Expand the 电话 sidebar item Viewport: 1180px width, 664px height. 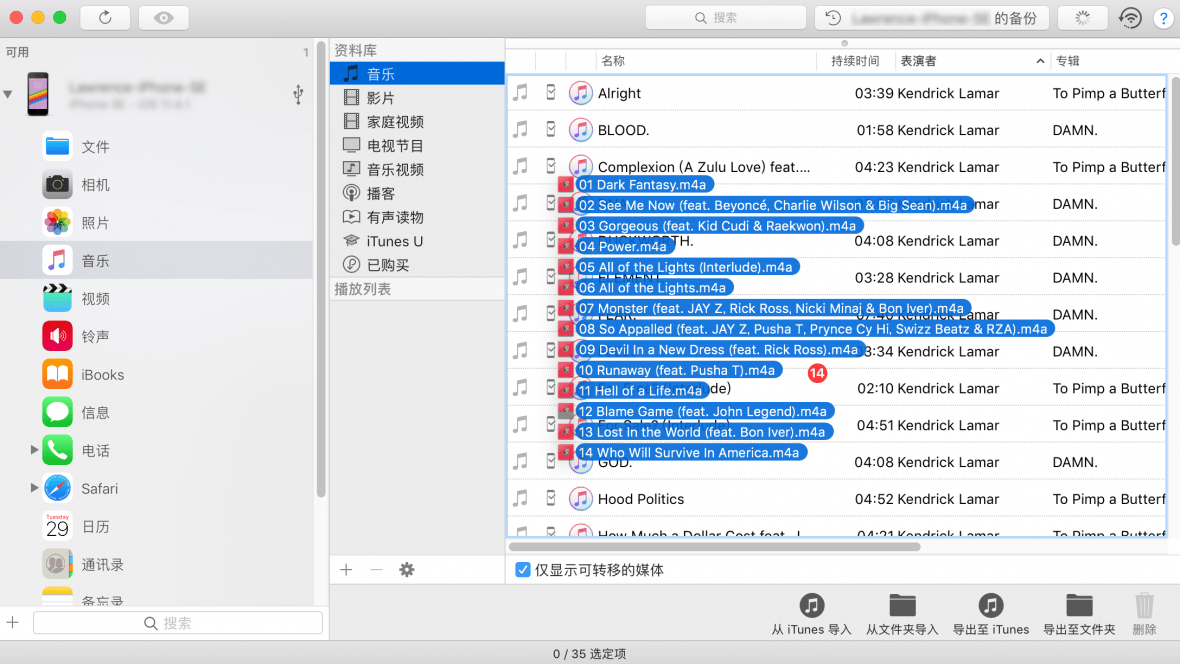[x=34, y=449]
